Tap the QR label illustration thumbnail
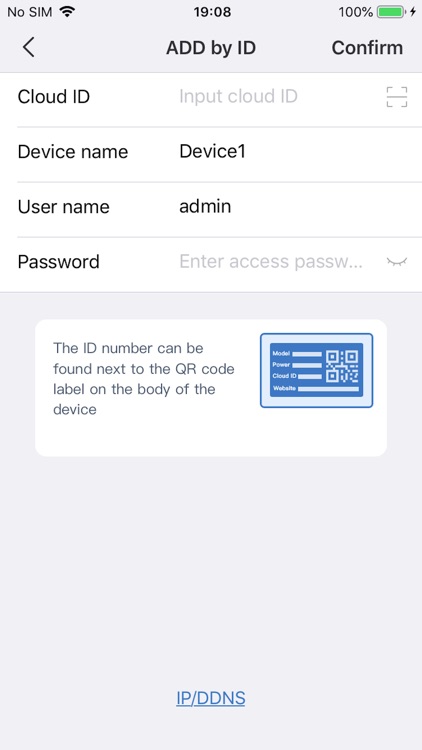Viewport: 422px width, 750px height. 316,370
